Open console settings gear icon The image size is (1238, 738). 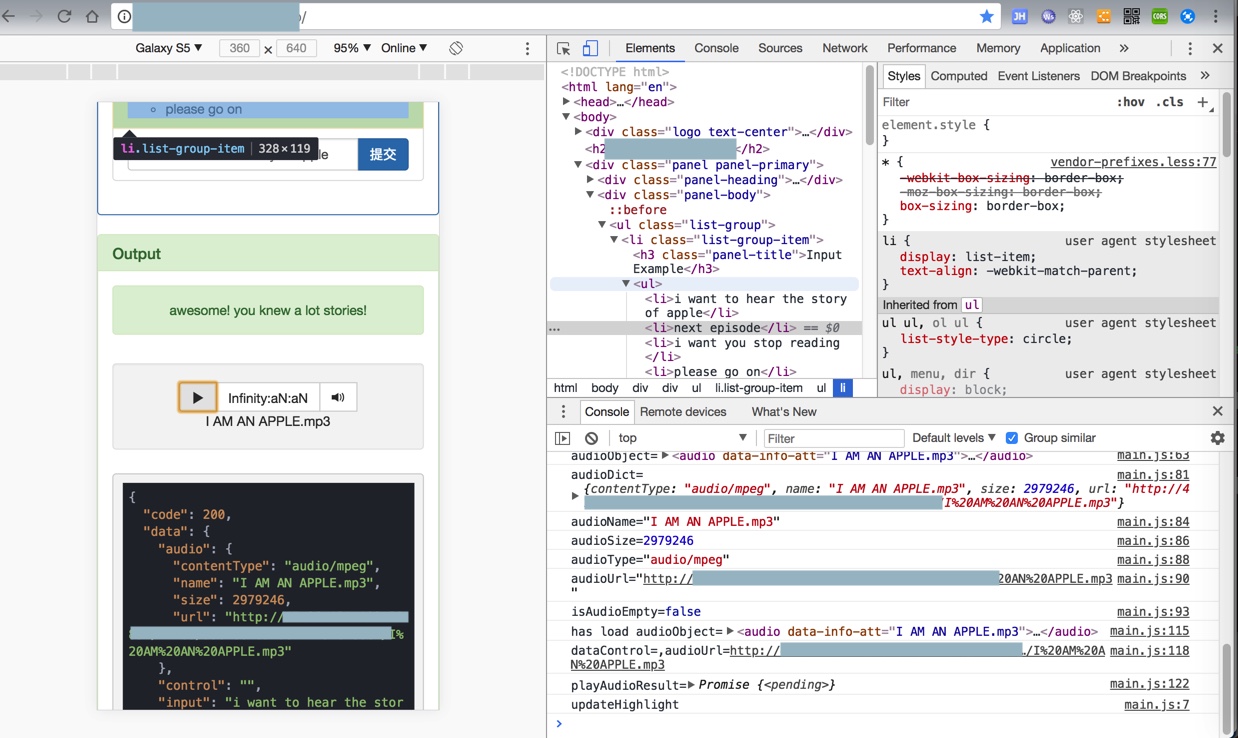[x=1217, y=438]
